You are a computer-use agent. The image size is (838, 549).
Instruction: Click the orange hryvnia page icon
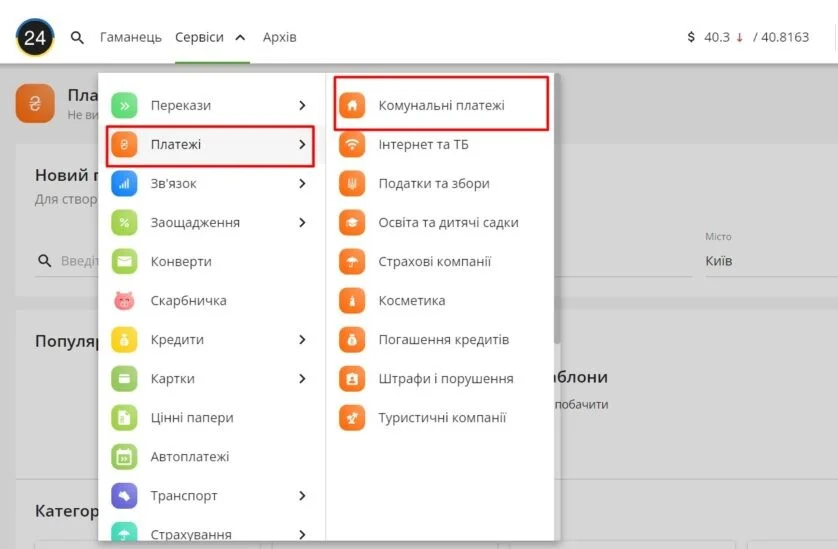[x=35, y=103]
